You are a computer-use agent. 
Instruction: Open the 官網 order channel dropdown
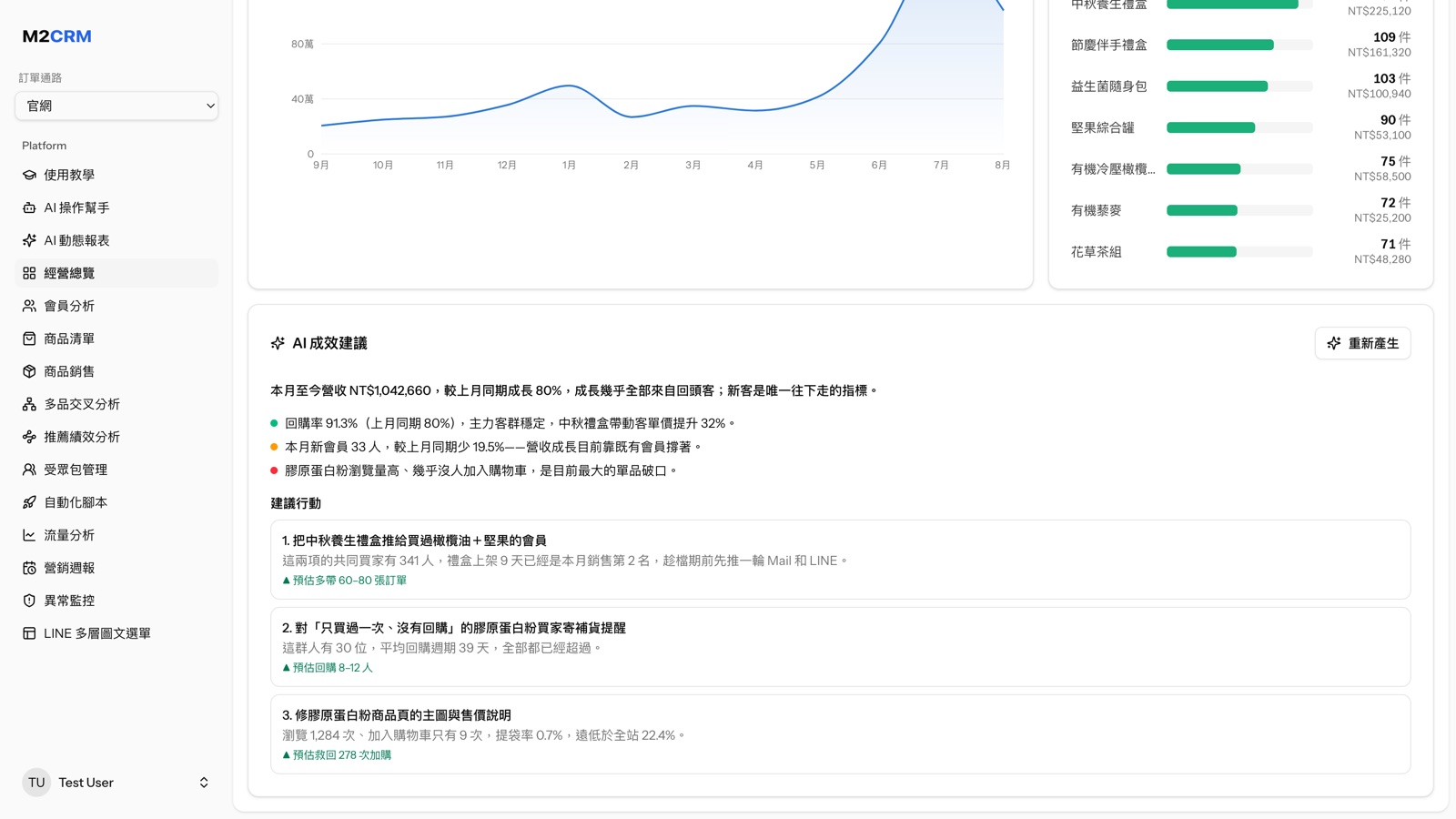(116, 106)
